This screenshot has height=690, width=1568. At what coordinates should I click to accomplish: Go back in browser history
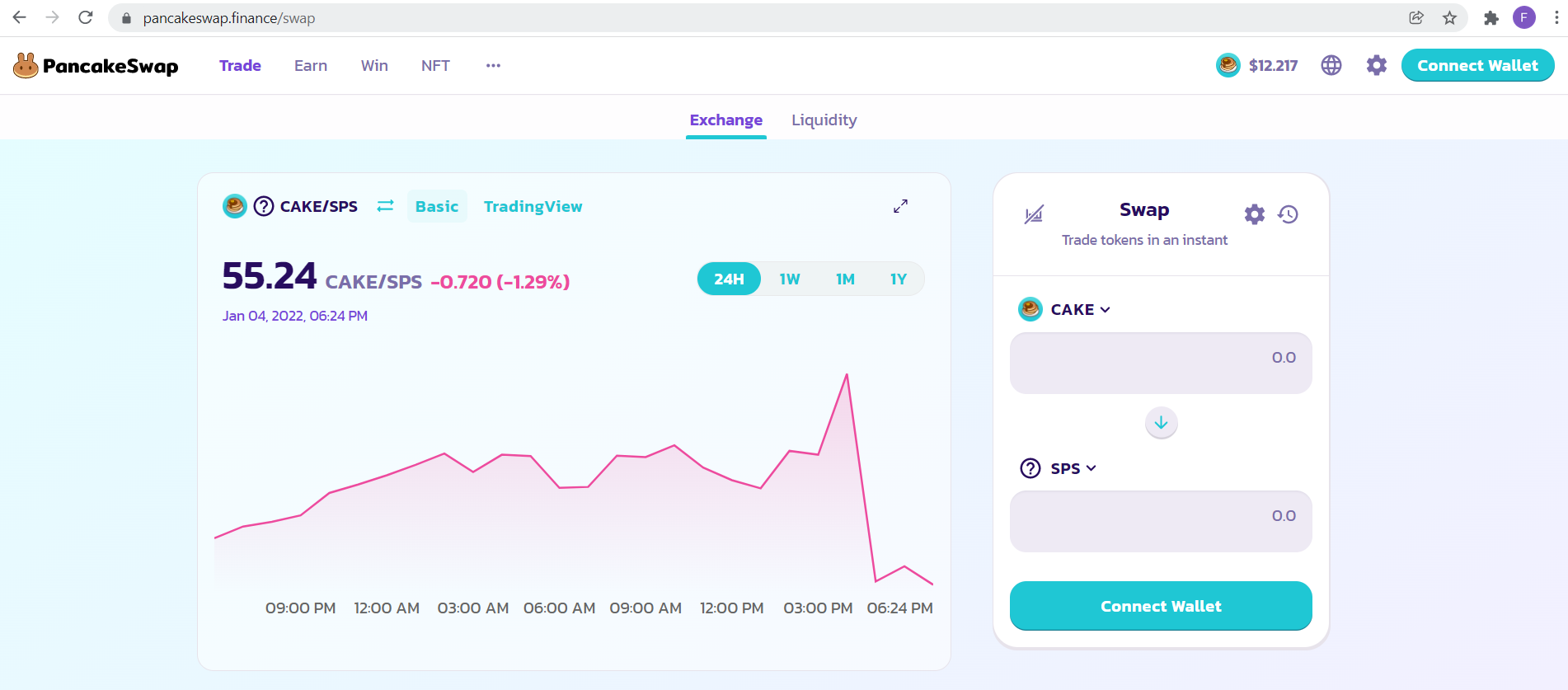click(x=20, y=17)
